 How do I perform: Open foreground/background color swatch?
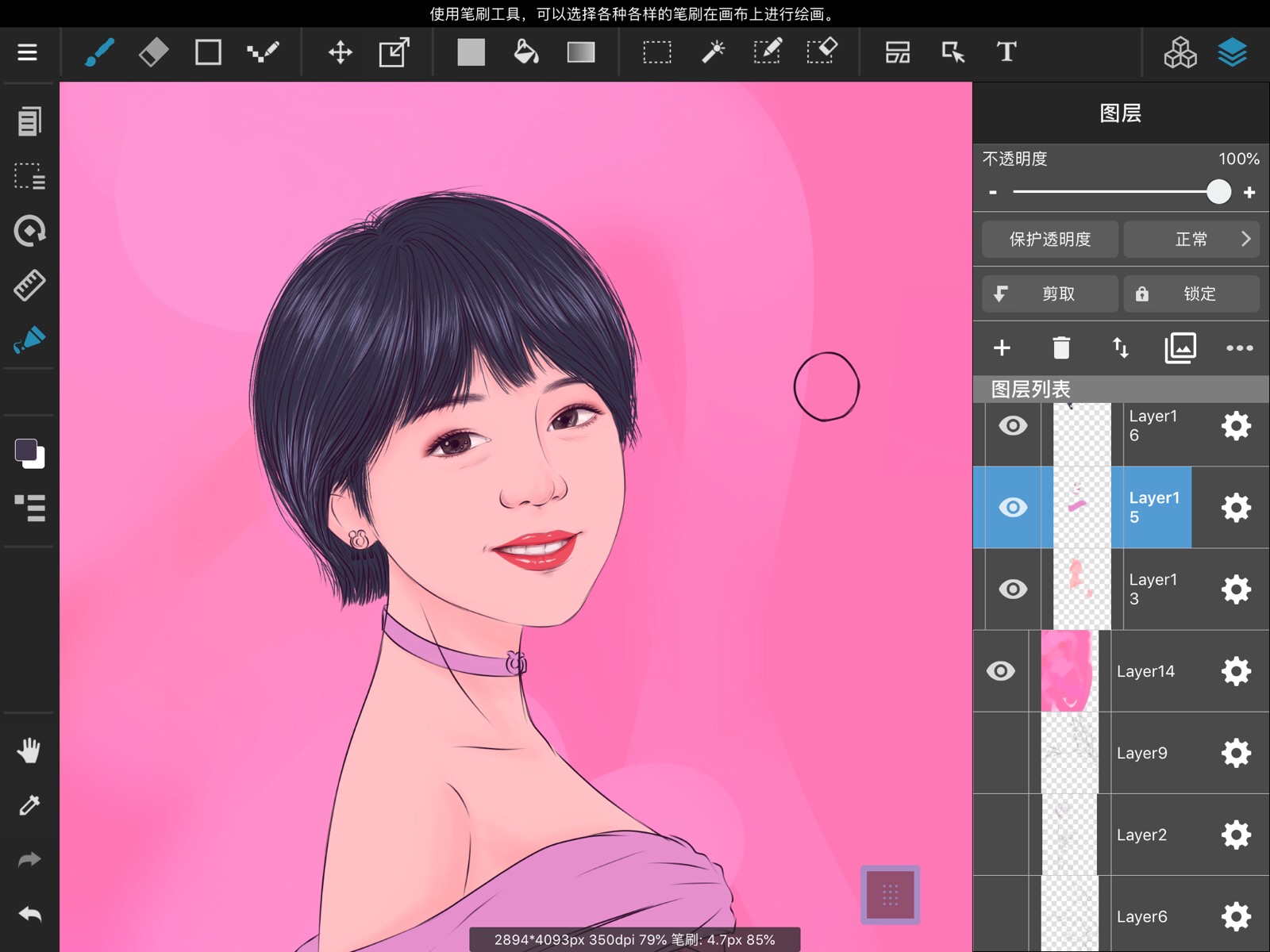pyautogui.click(x=29, y=453)
